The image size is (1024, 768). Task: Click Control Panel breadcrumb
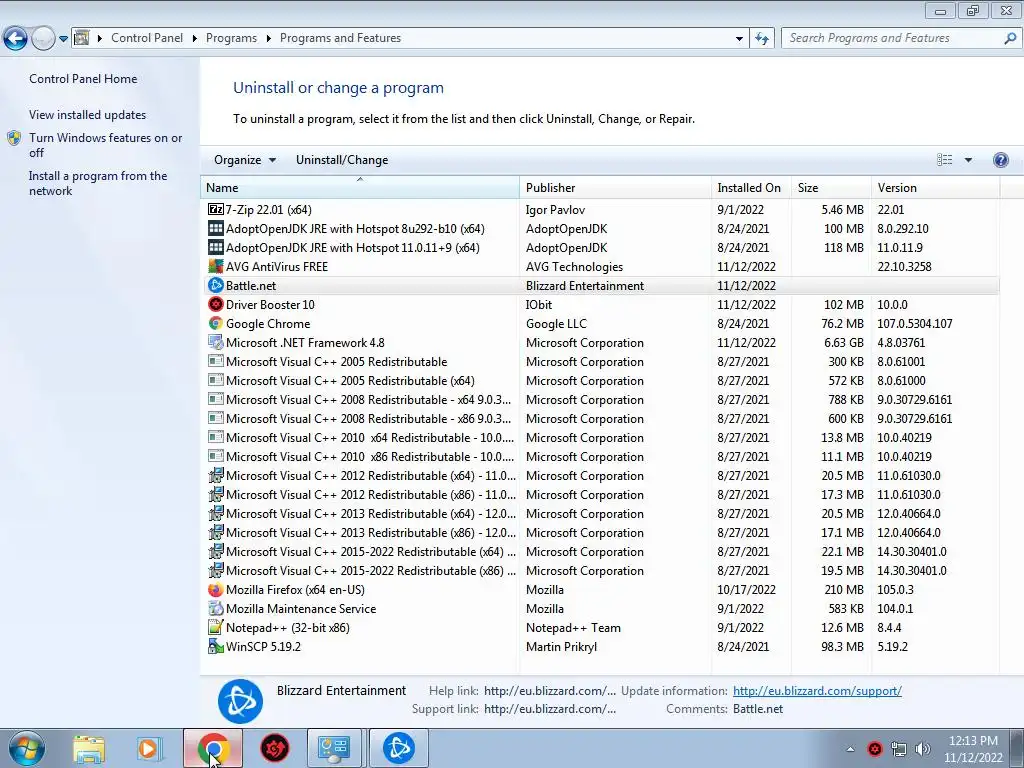[147, 38]
